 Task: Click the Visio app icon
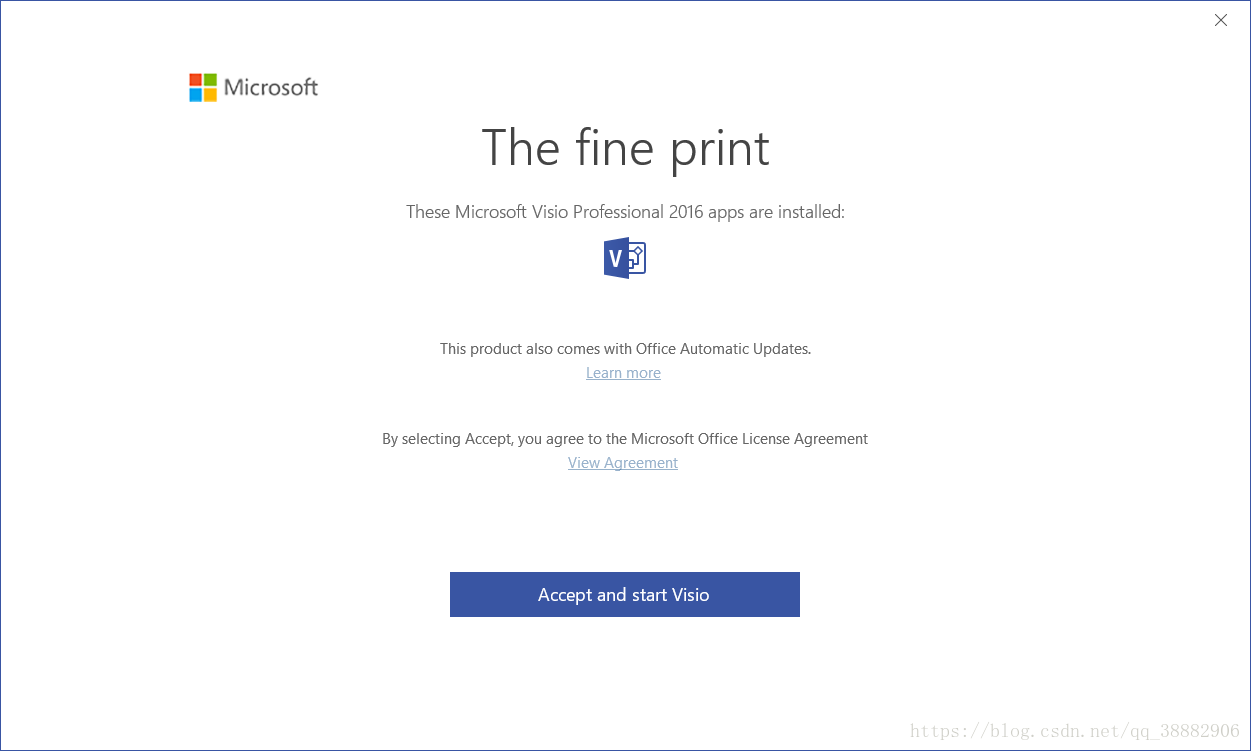click(625, 258)
